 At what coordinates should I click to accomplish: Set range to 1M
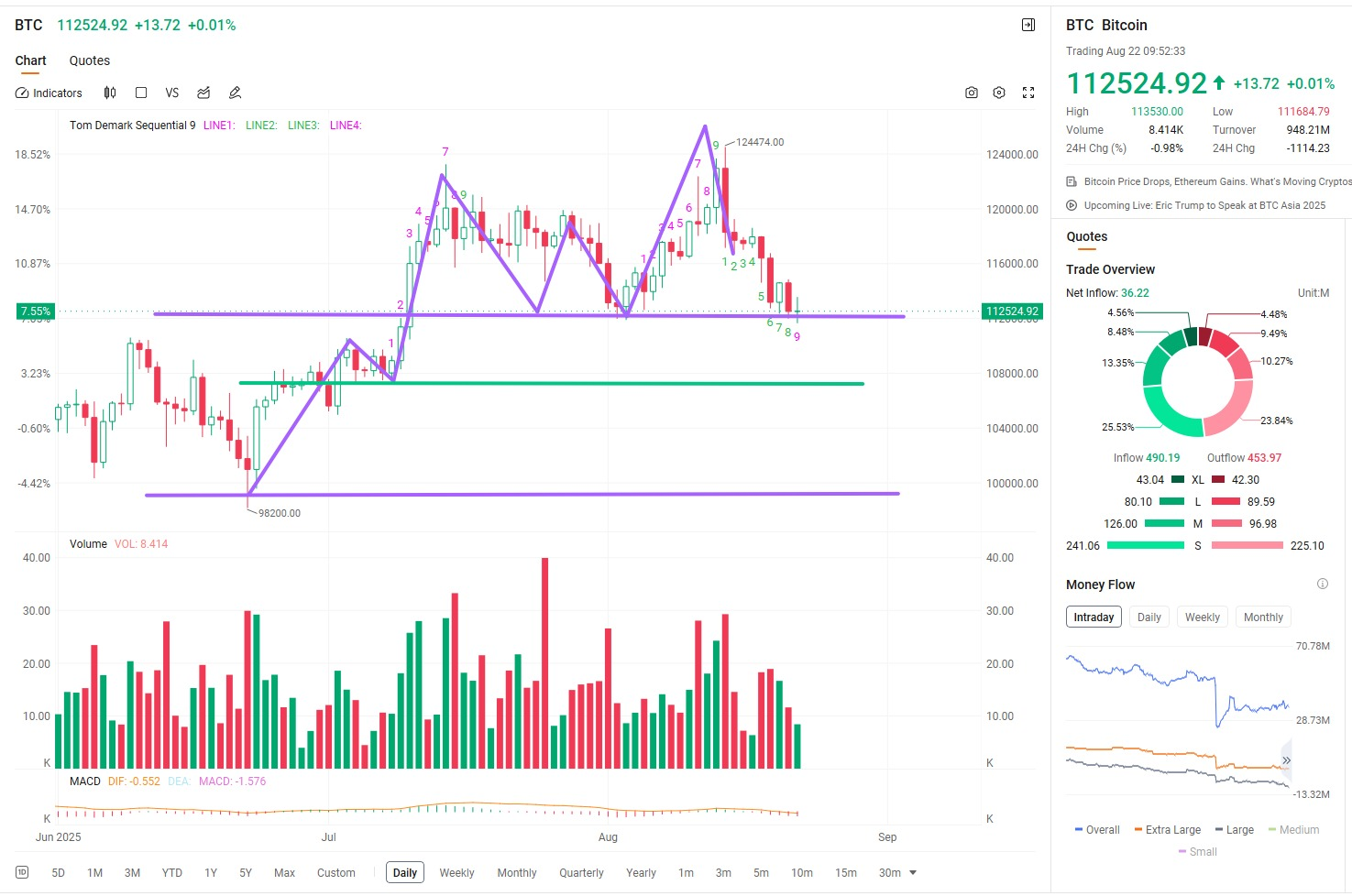tap(95, 872)
